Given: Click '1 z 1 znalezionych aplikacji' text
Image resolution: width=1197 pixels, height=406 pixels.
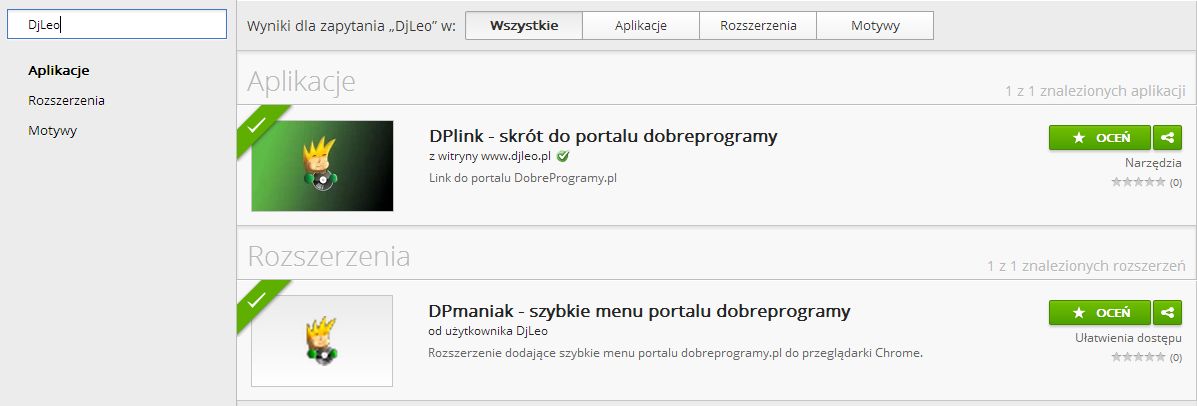Looking at the screenshot, I should (x=1095, y=92).
